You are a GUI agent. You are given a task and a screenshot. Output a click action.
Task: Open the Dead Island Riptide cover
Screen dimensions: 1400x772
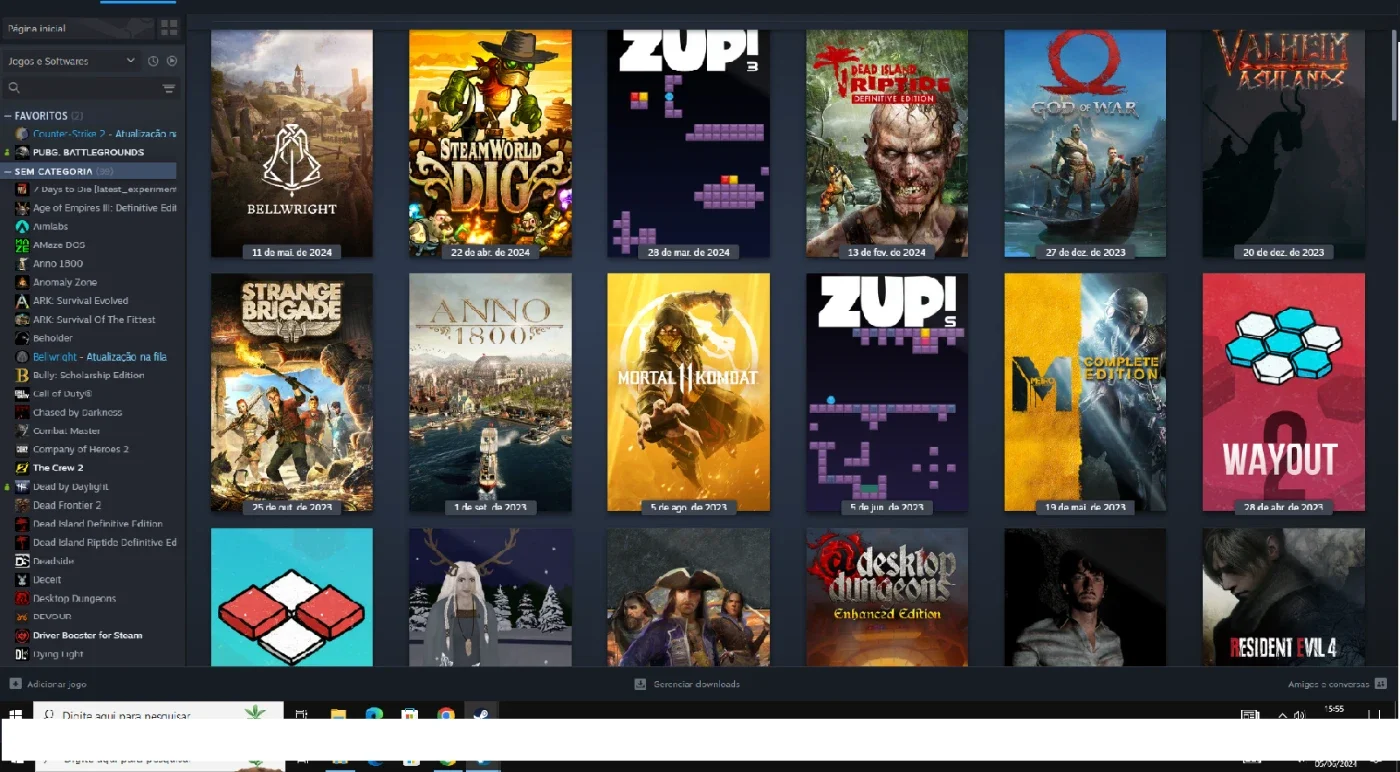(887, 143)
